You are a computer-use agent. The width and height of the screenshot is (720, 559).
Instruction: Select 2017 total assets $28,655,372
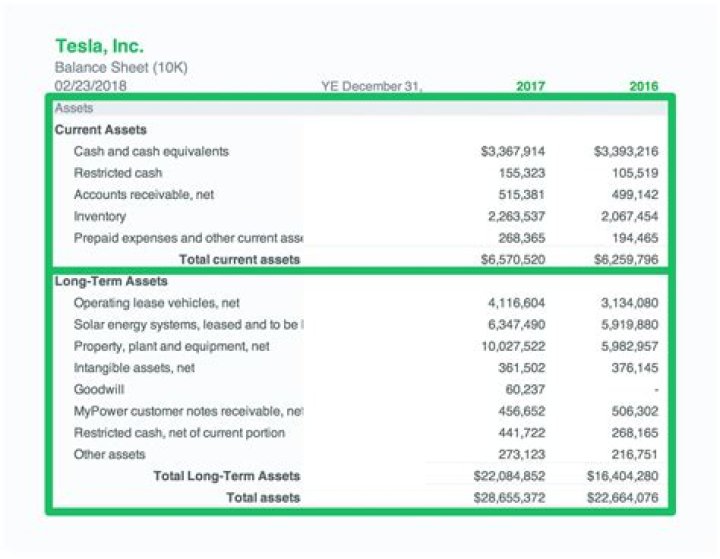coord(509,497)
